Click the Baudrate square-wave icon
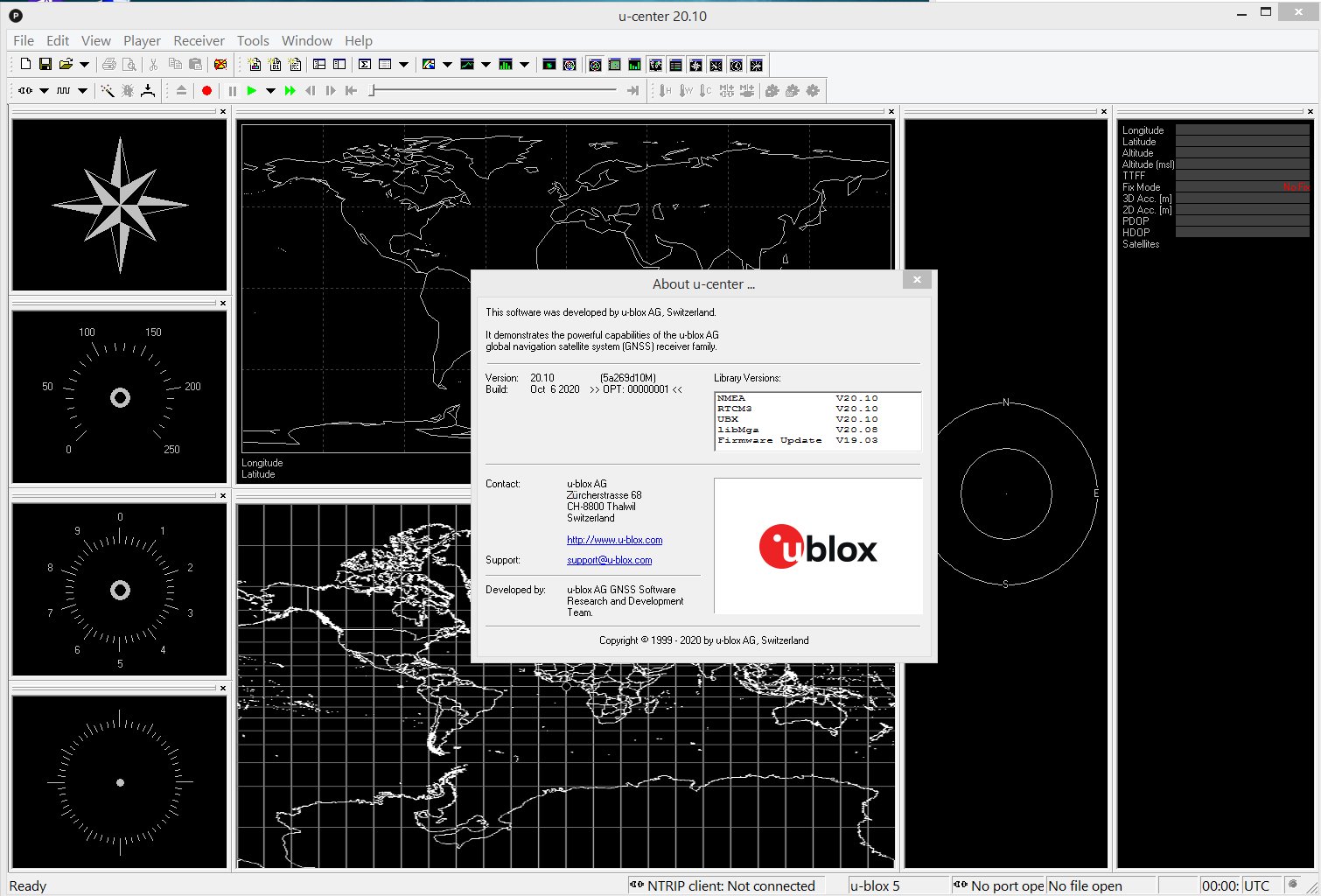Screen dimensions: 1321x896 point(64,90)
